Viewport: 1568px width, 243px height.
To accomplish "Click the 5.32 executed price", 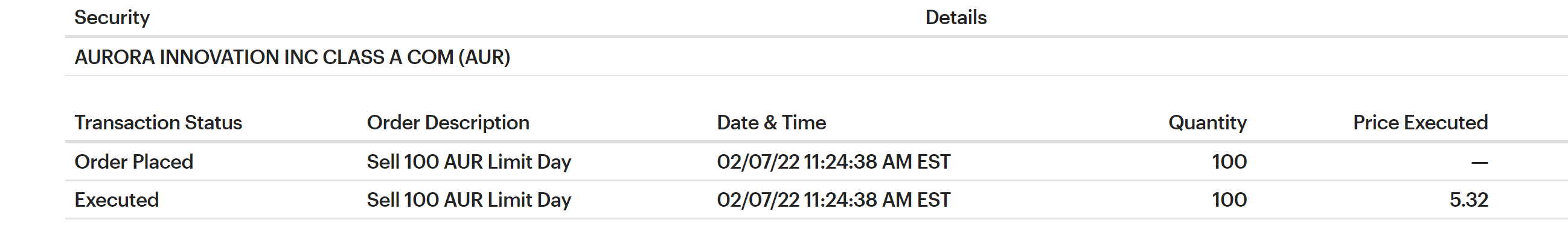I will click(x=1468, y=199).
